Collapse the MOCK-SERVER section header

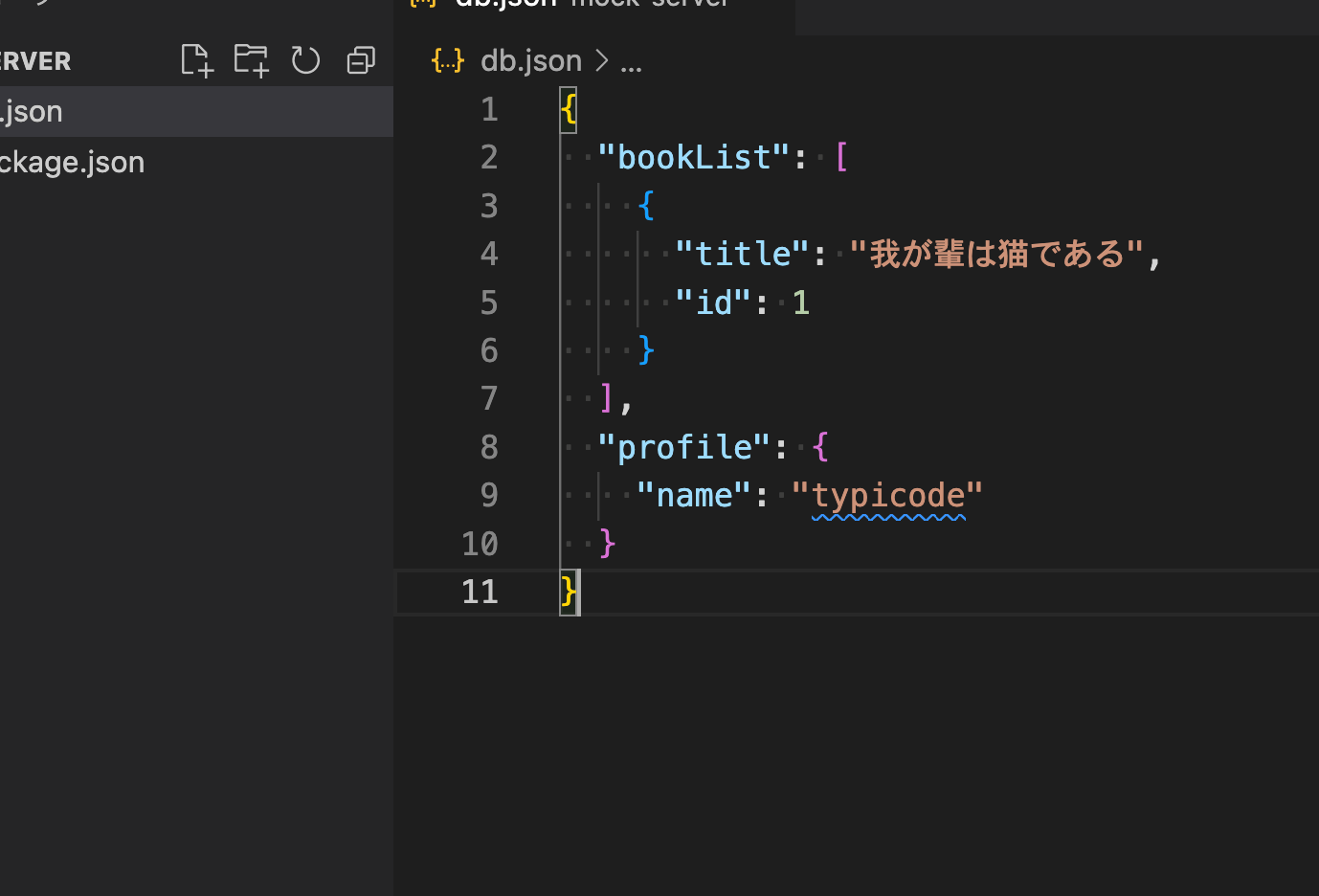pos(35,60)
